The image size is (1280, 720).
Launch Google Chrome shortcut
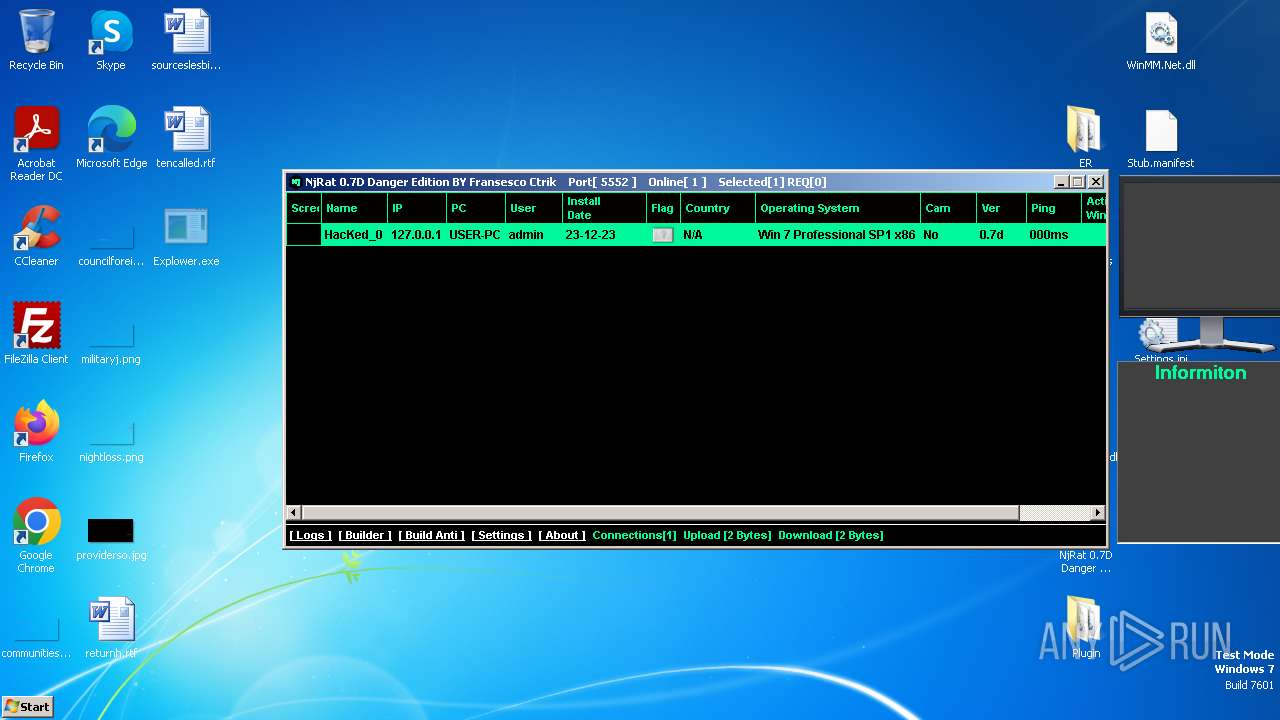tap(36, 536)
